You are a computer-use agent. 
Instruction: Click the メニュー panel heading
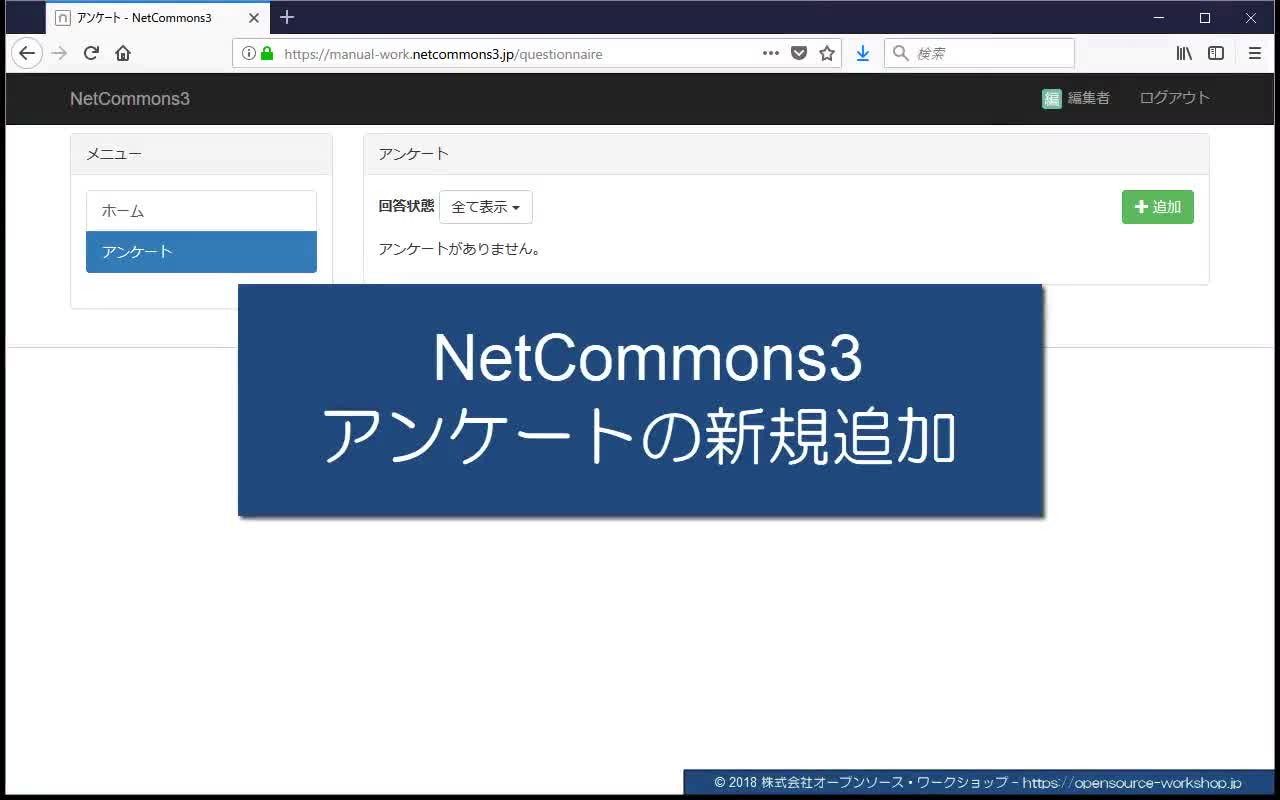[x=201, y=154]
